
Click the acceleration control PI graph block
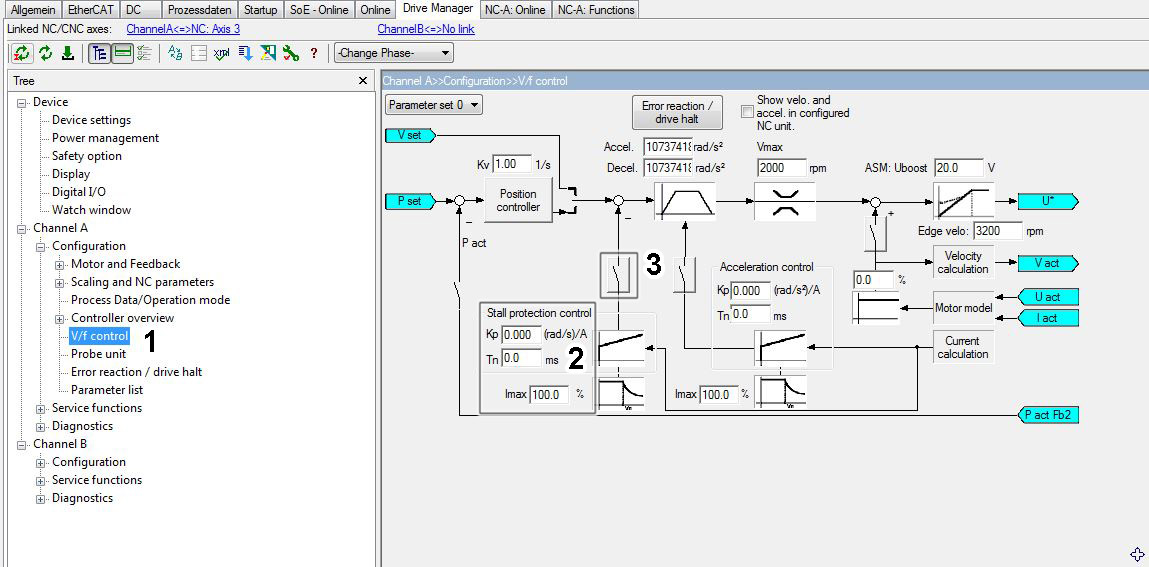tap(781, 349)
